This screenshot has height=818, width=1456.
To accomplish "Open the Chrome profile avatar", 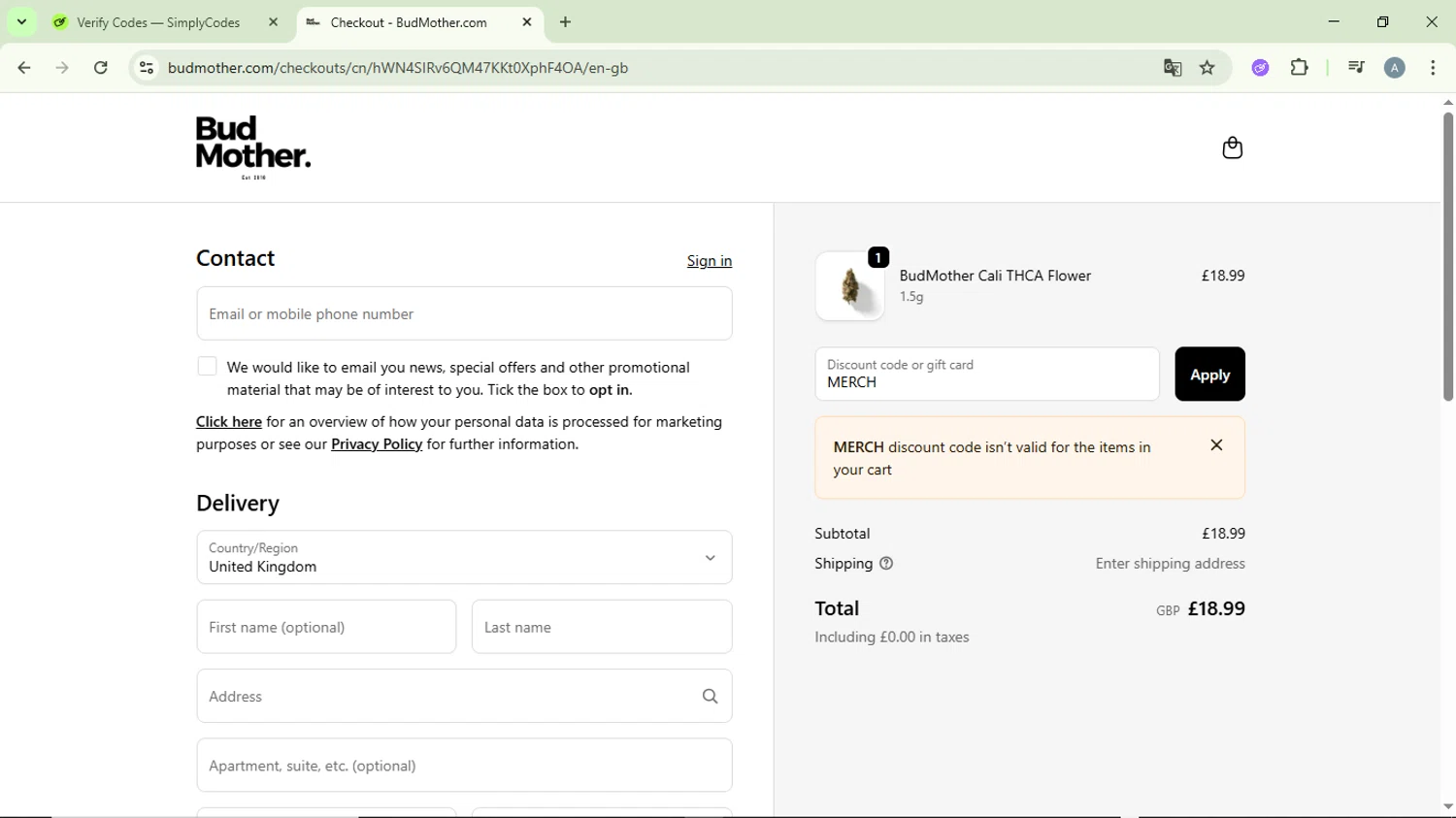I will pyautogui.click(x=1395, y=68).
